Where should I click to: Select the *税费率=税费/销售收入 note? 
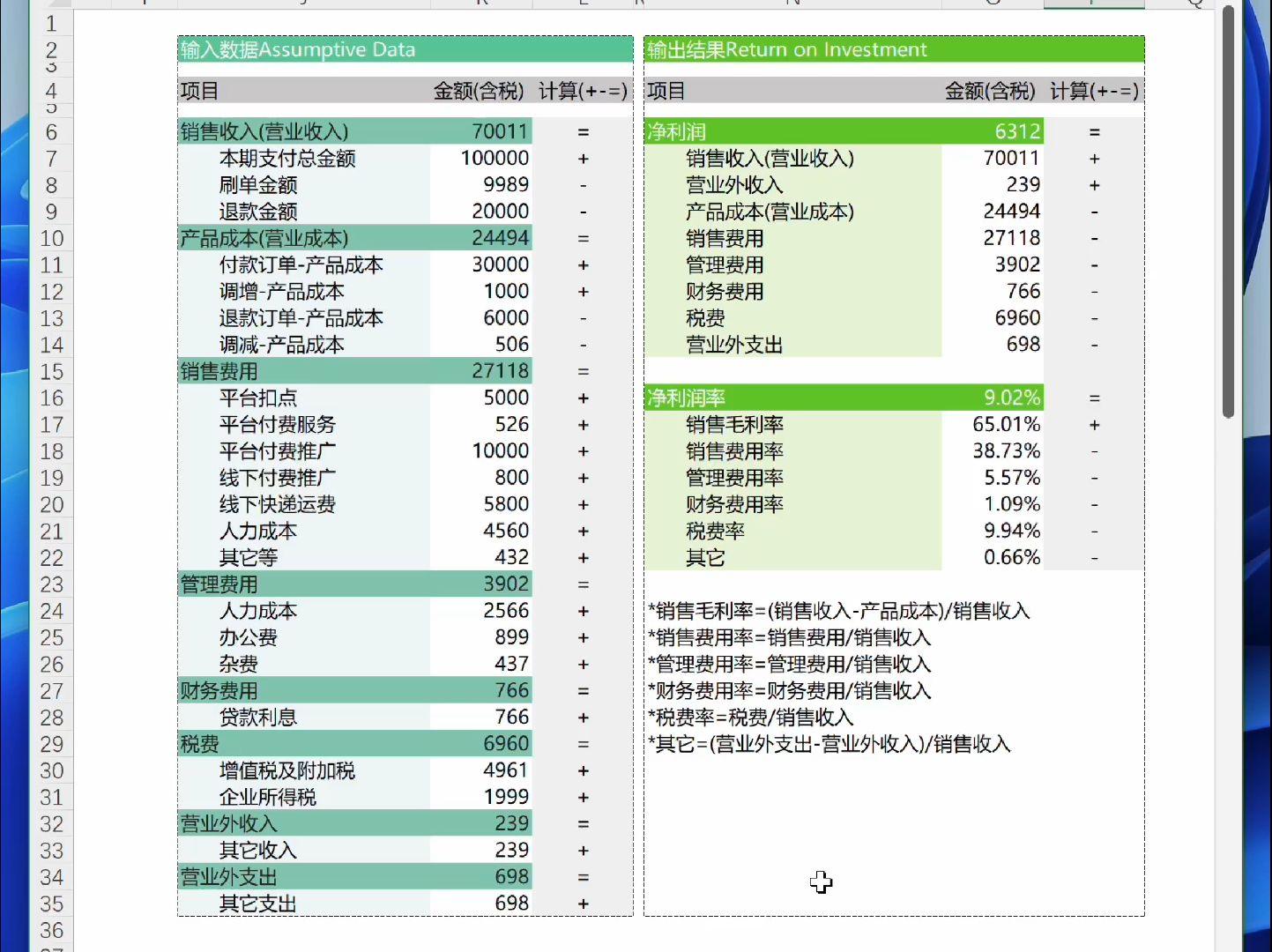click(750, 718)
